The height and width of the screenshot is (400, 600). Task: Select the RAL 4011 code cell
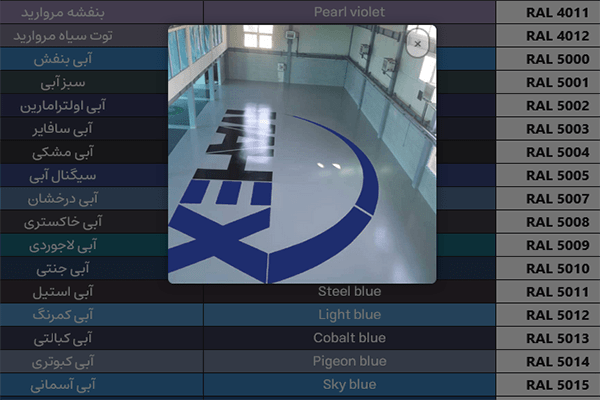tap(548, 12)
